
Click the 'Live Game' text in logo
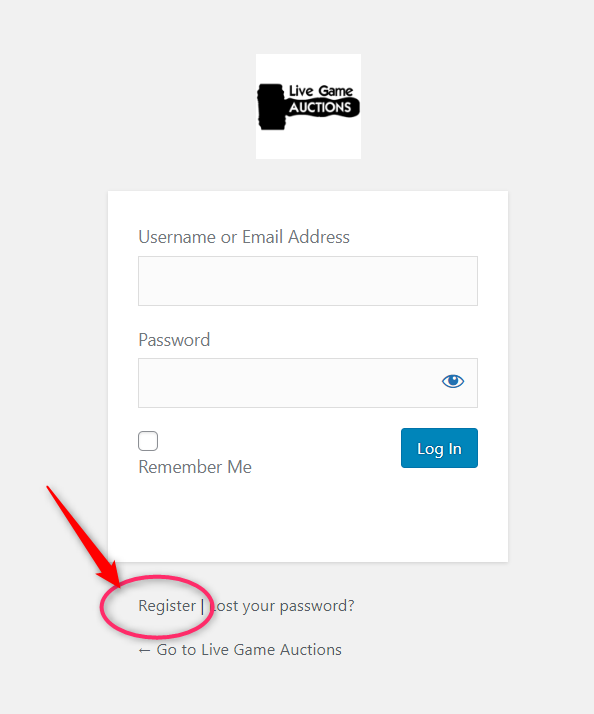(321, 91)
